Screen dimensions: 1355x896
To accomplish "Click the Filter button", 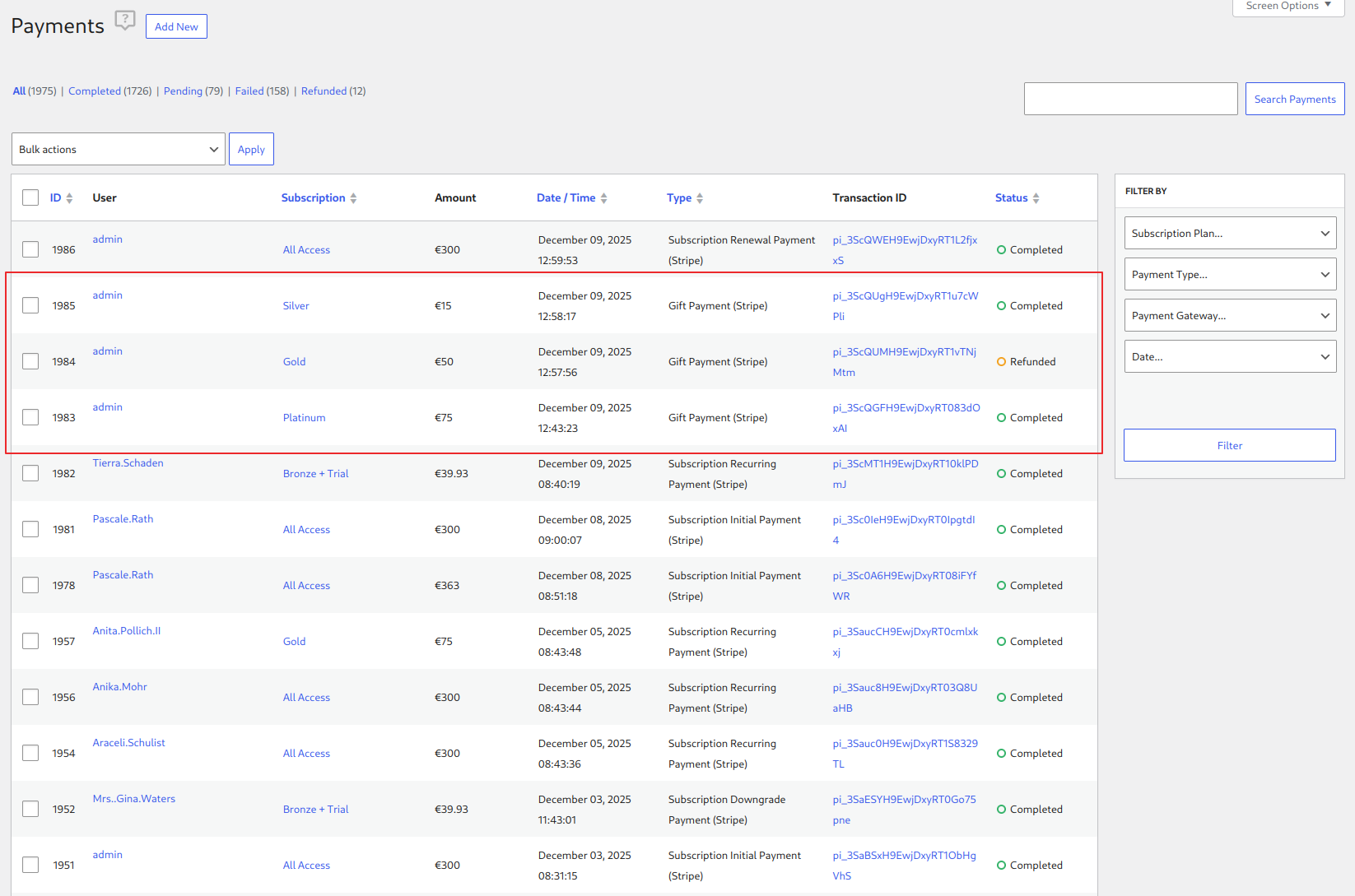I will (x=1229, y=445).
